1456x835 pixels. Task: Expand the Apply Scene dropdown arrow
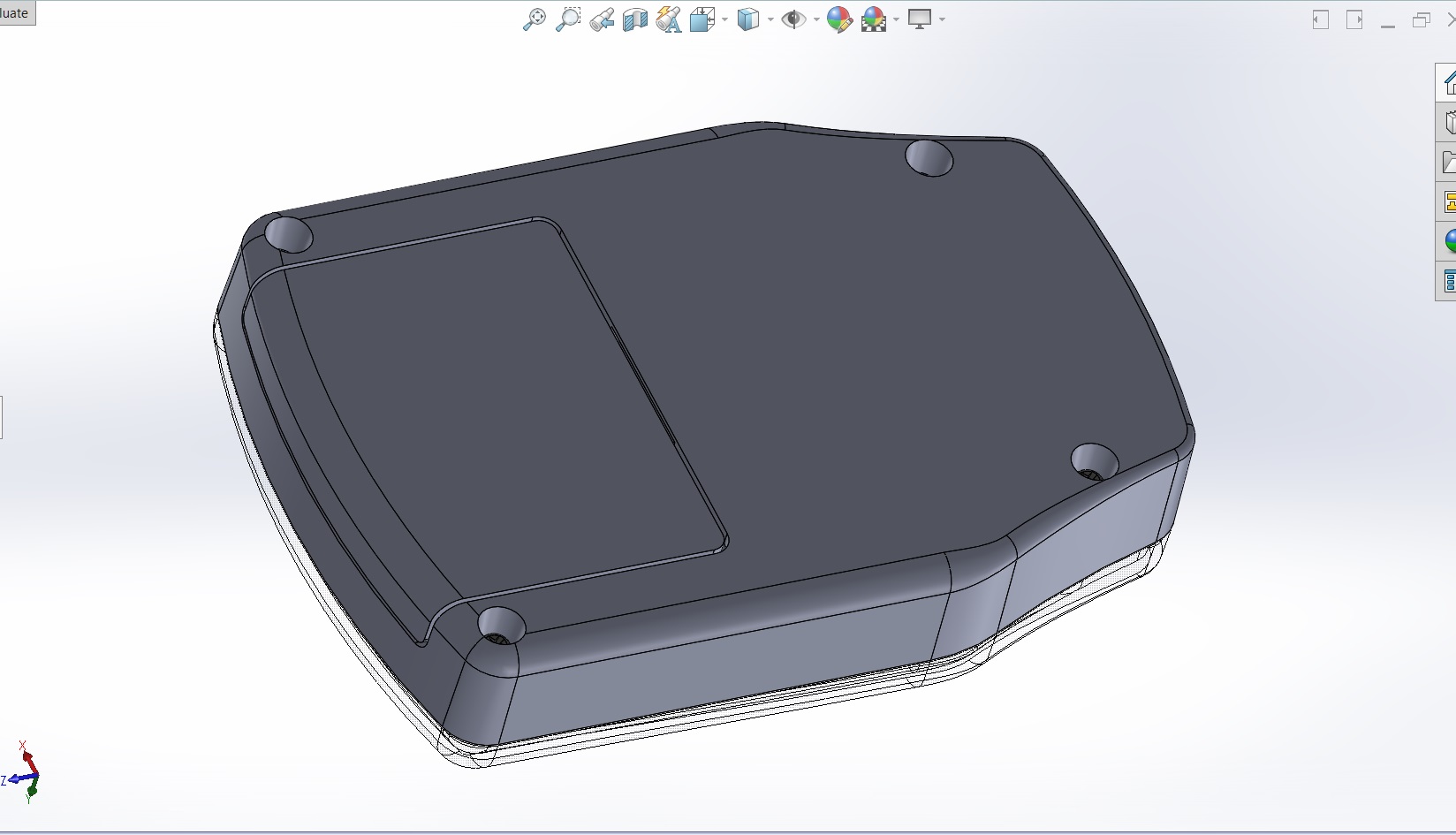point(896,19)
